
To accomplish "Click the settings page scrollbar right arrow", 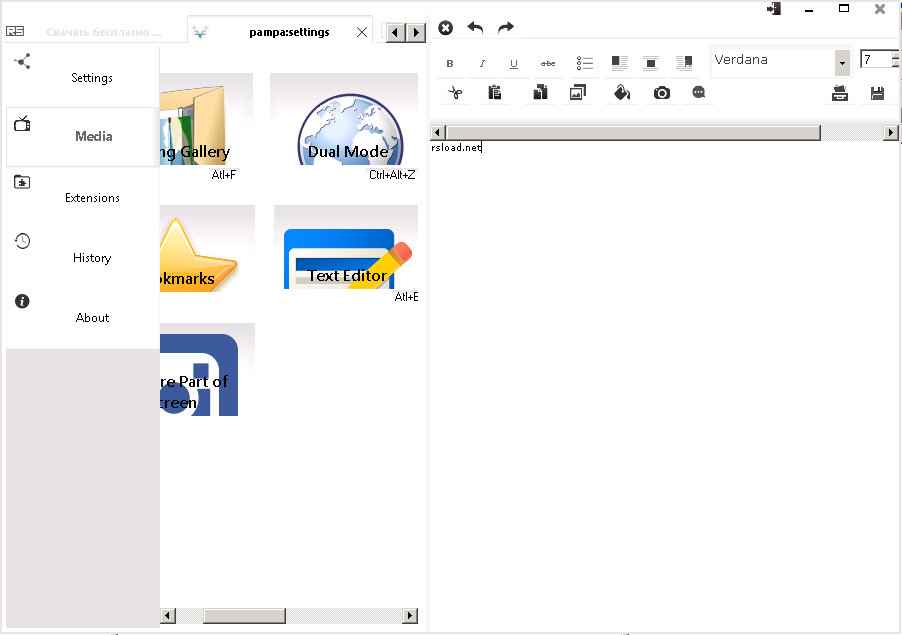I will pos(410,615).
